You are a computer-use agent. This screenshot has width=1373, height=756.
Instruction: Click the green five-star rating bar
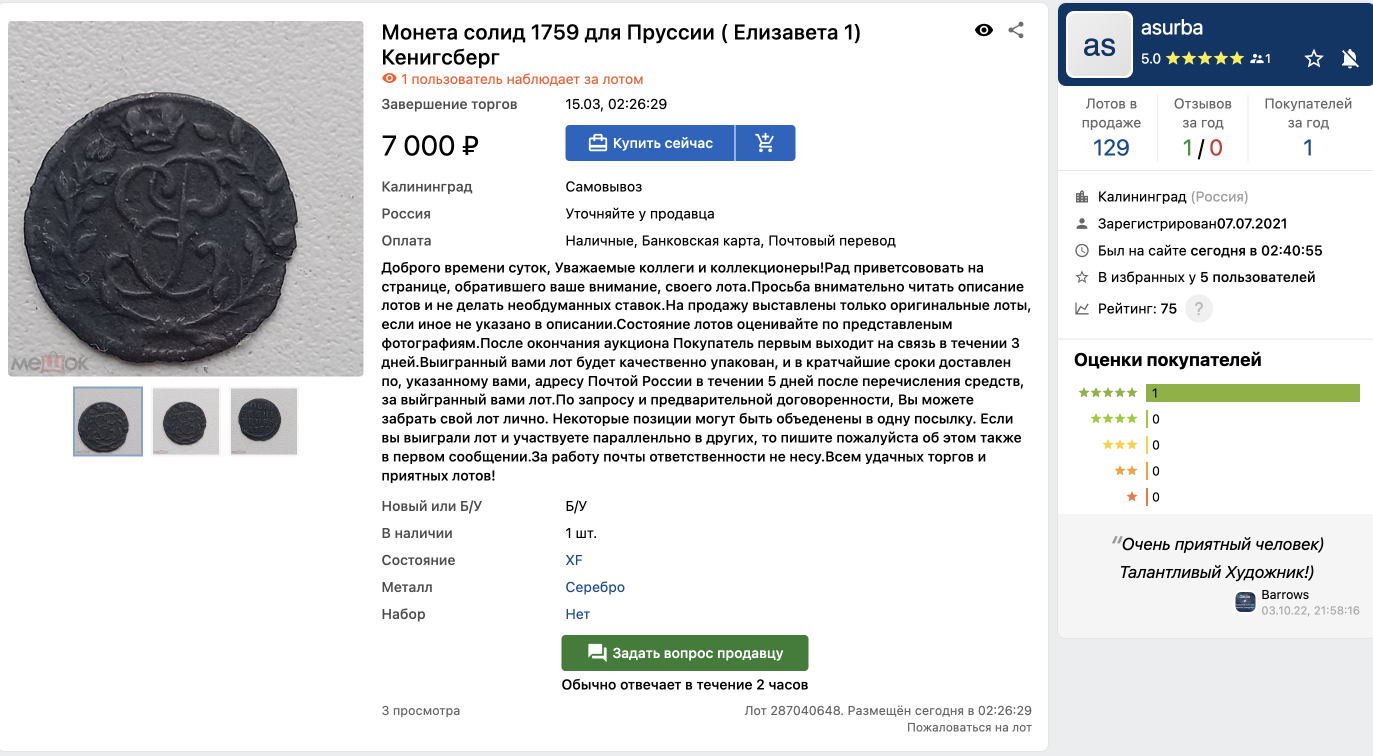pyautogui.click(x=1253, y=393)
